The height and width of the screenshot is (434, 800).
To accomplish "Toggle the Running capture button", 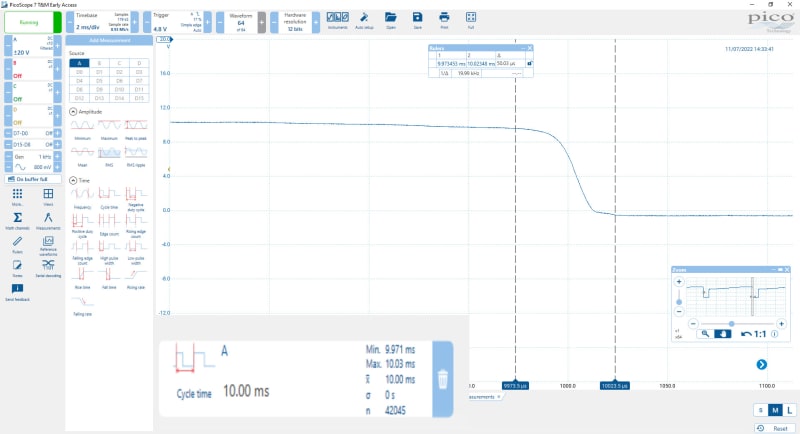I will (29, 22).
